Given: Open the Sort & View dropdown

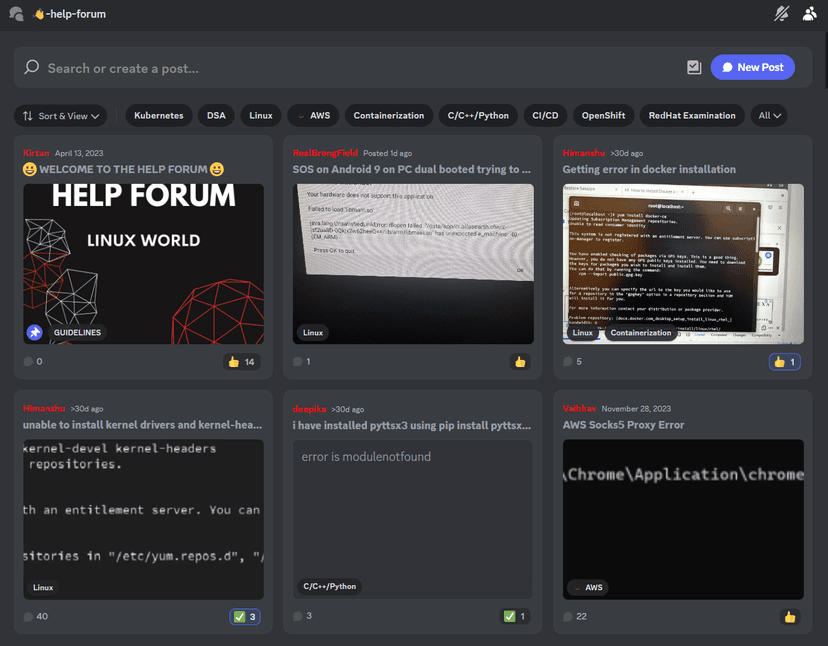Looking at the screenshot, I should [61, 116].
